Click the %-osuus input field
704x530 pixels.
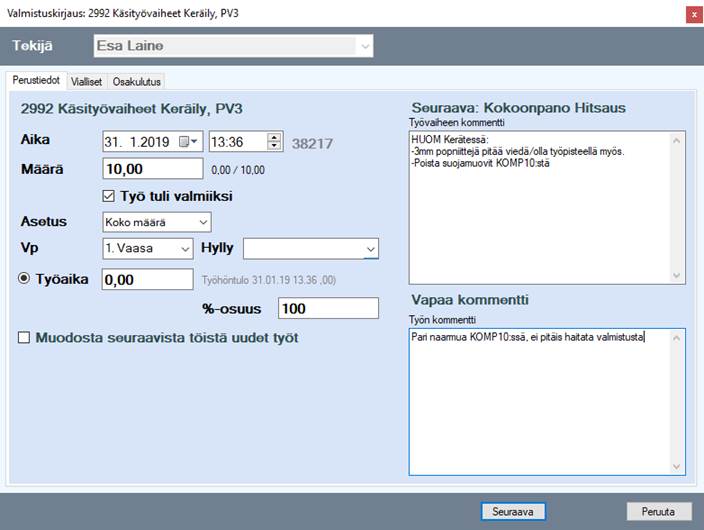pyautogui.click(x=328, y=309)
